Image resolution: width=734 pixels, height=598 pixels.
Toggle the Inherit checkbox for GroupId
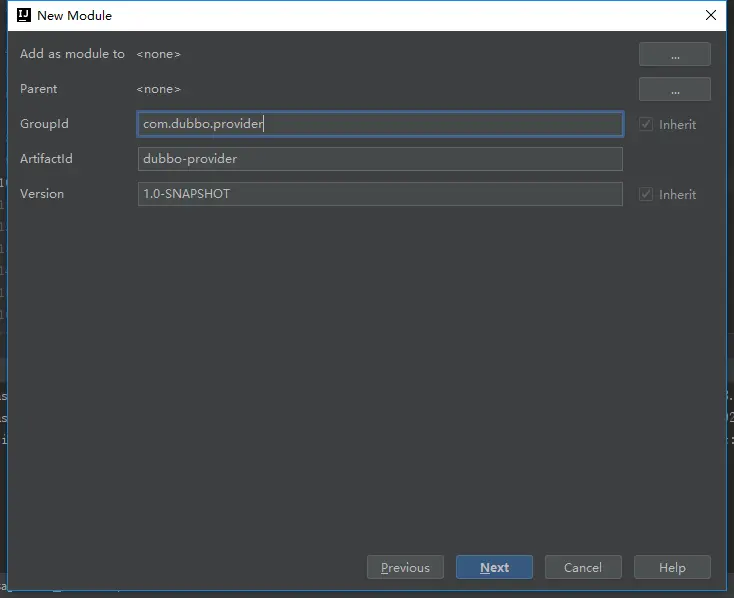pos(646,124)
